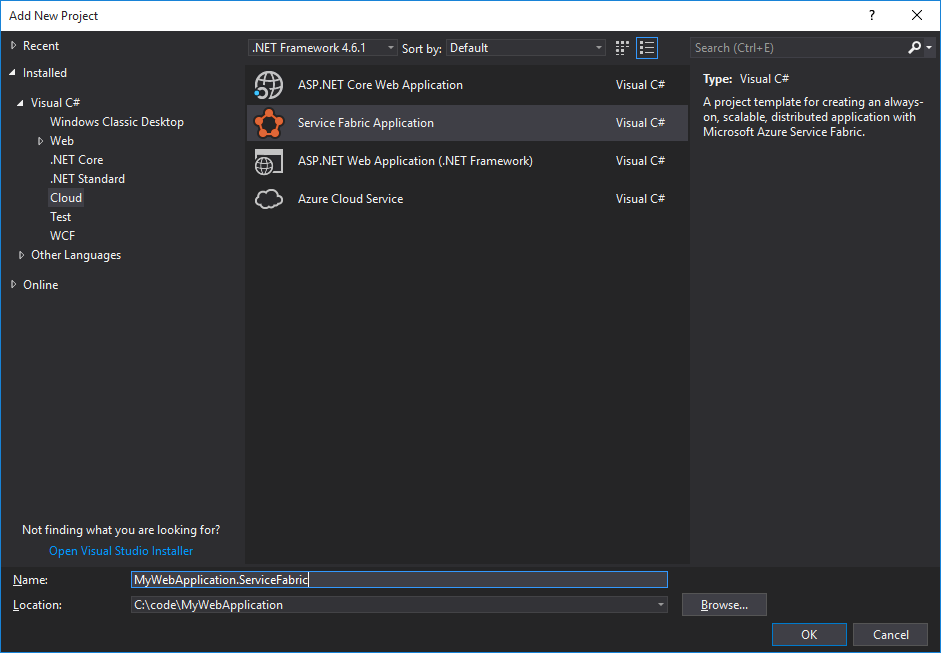Click Visual C# label of Service Fabric row
Image resolution: width=941 pixels, height=653 pixels.
[x=640, y=123]
